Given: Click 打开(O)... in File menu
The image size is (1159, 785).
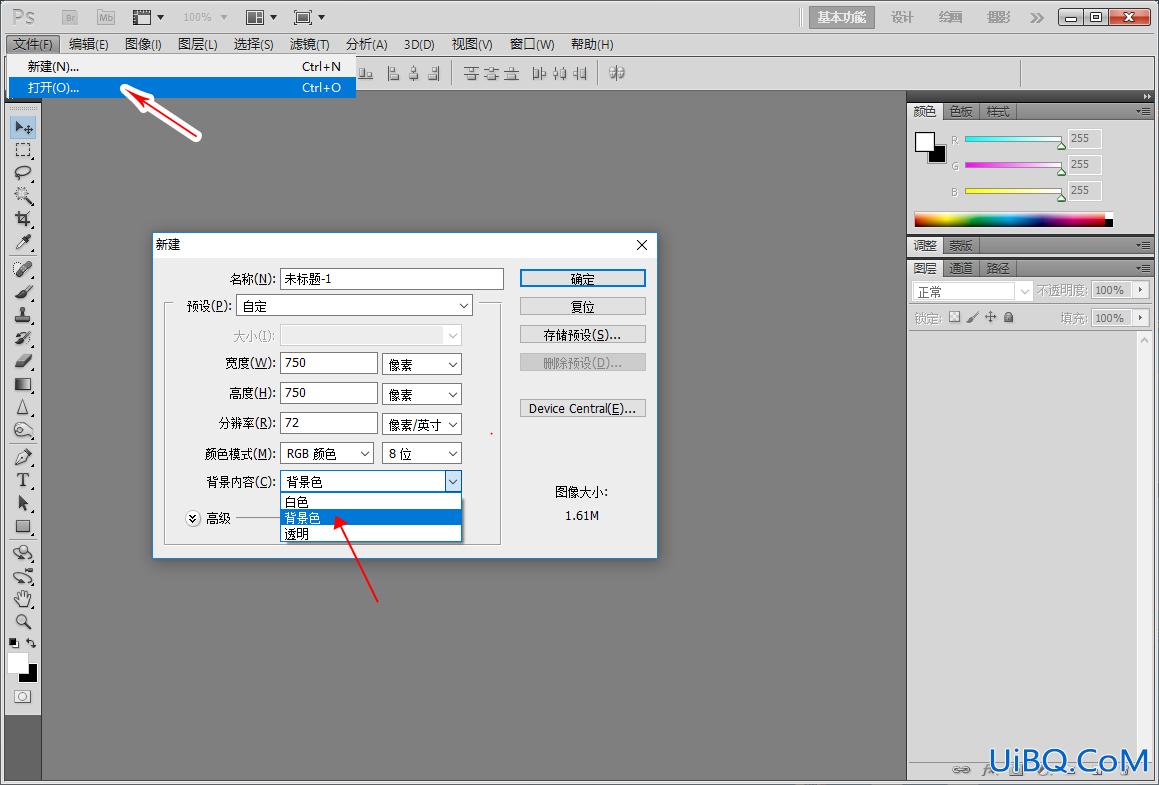Looking at the screenshot, I should [182, 87].
